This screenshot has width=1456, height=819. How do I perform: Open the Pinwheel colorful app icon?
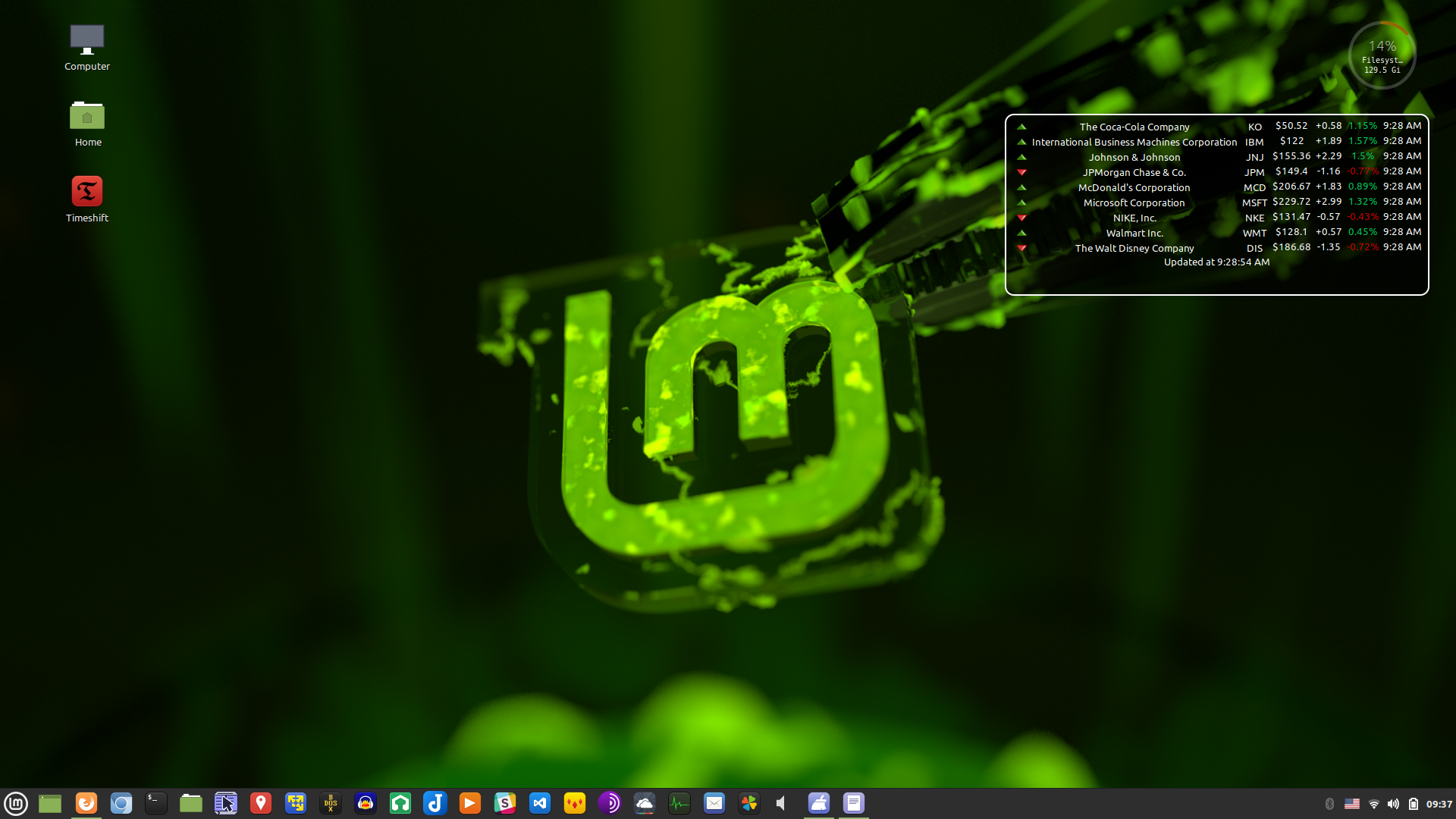tap(749, 803)
